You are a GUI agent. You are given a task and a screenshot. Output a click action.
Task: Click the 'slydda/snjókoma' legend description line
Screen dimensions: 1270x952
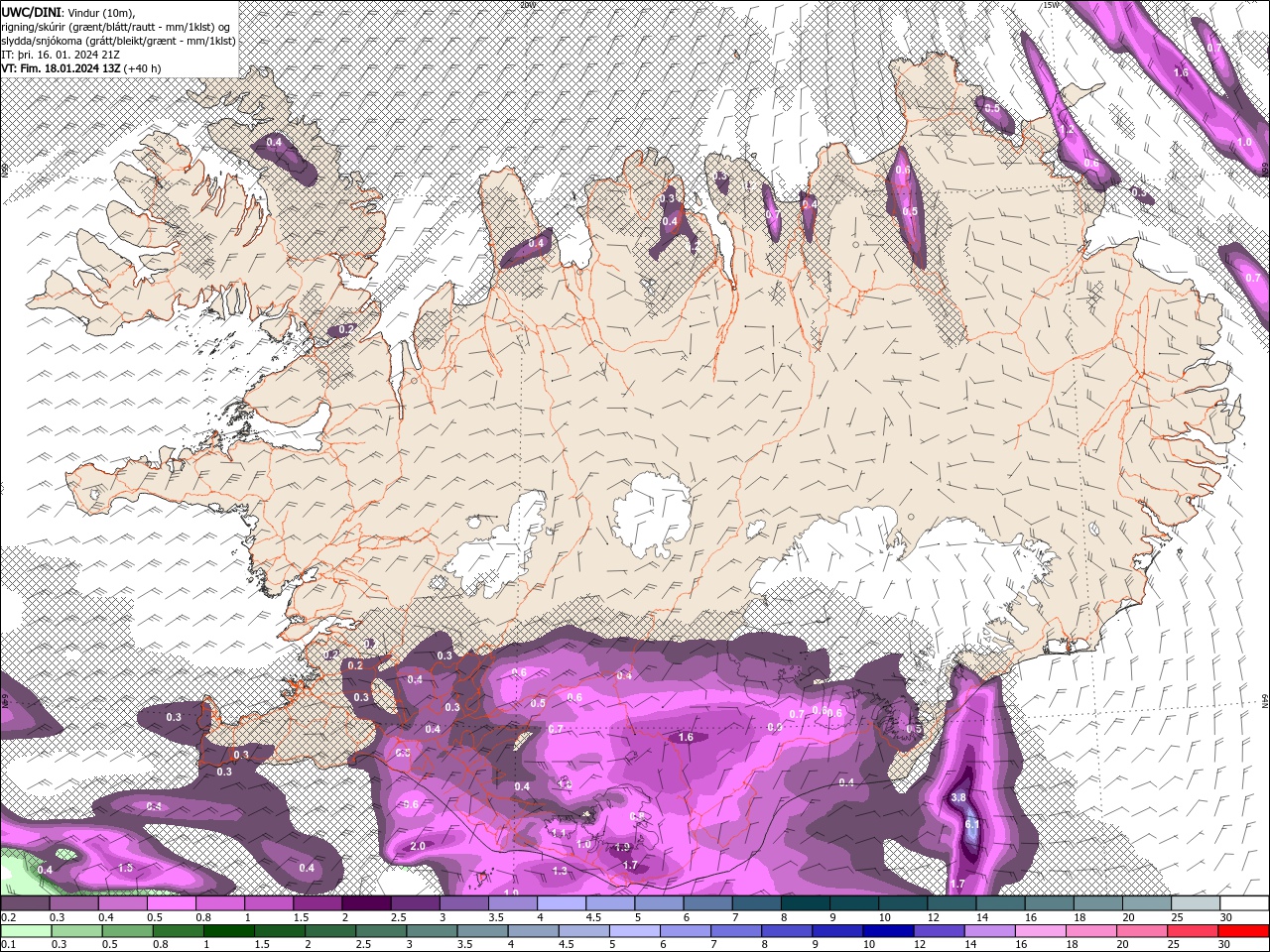[118, 41]
